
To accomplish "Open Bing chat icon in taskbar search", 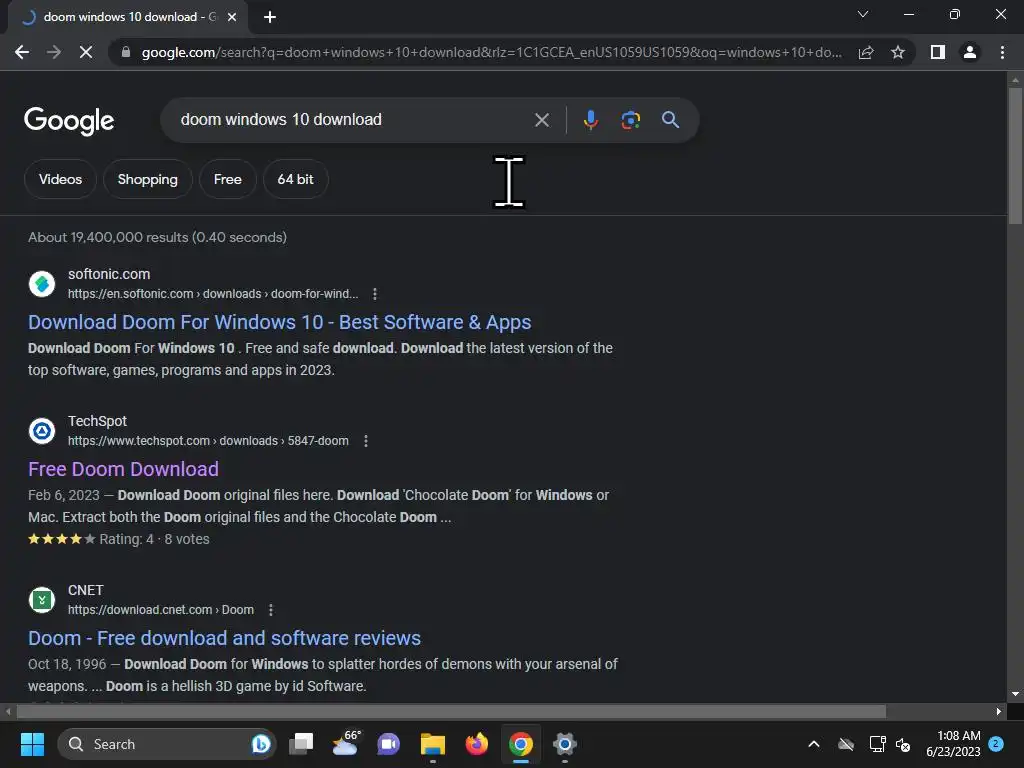I will [261, 744].
